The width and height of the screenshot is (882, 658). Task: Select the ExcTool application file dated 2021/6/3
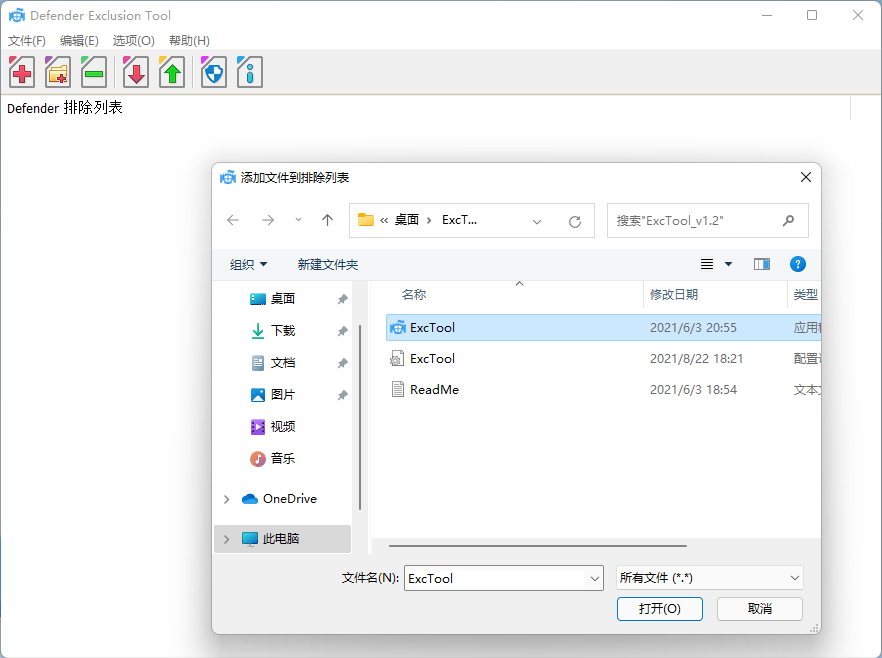(604, 327)
